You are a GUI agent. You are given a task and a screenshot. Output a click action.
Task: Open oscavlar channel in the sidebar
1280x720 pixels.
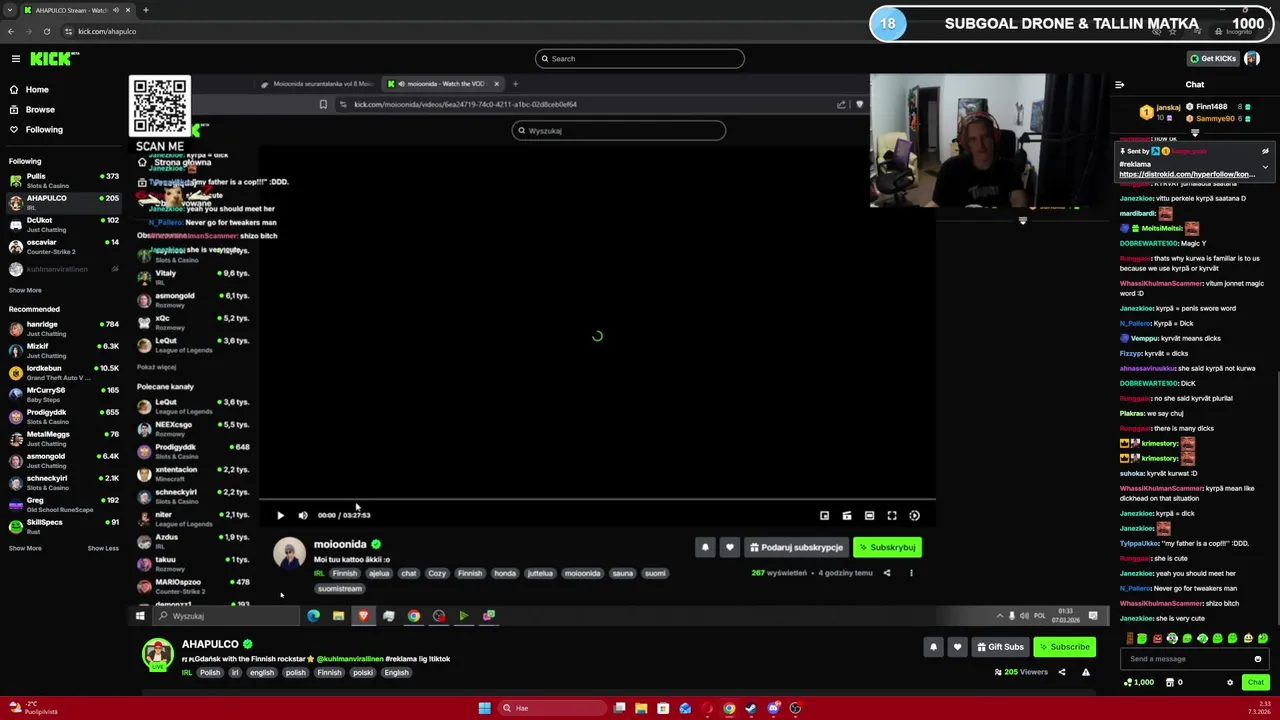[62, 246]
